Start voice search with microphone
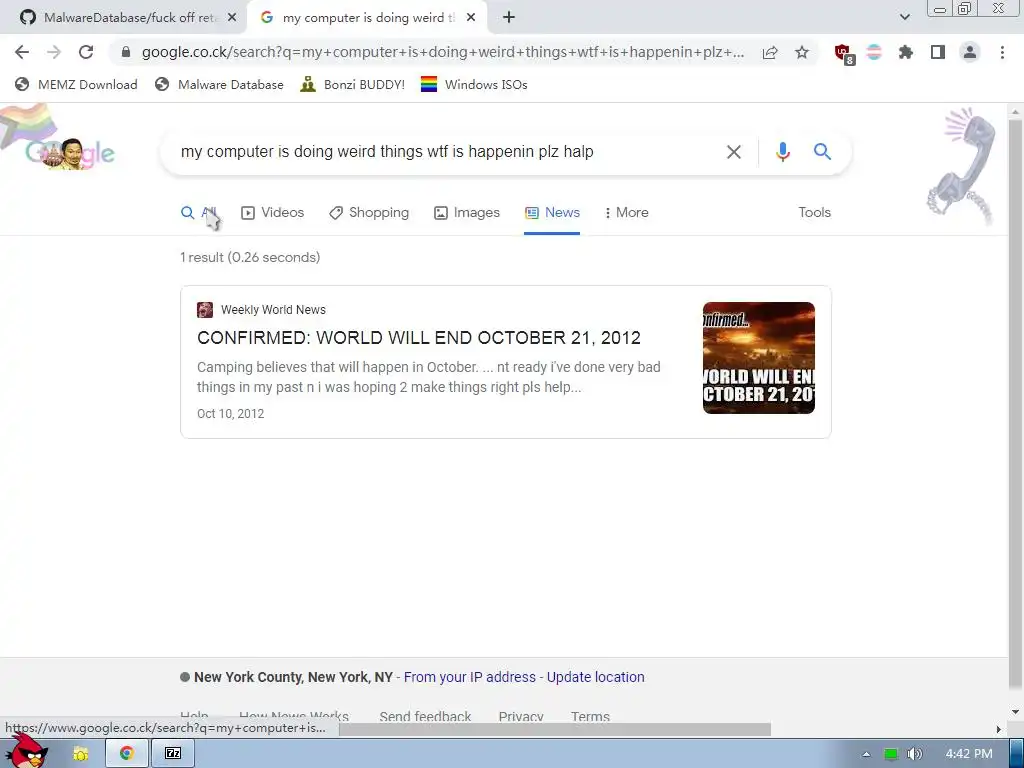 click(782, 152)
